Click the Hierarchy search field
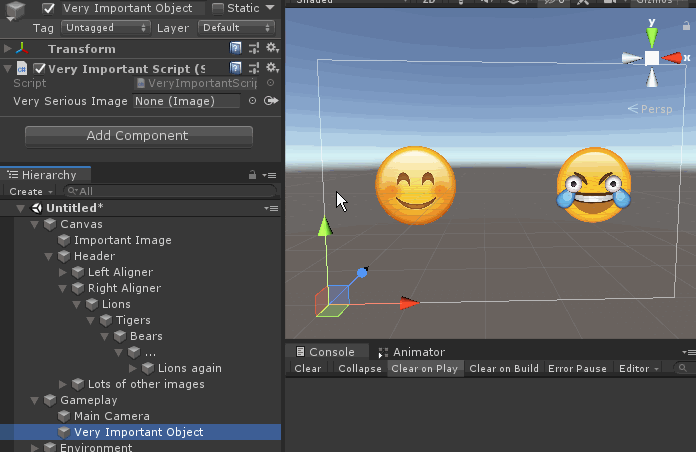Image resolution: width=696 pixels, height=452 pixels. tap(170, 191)
